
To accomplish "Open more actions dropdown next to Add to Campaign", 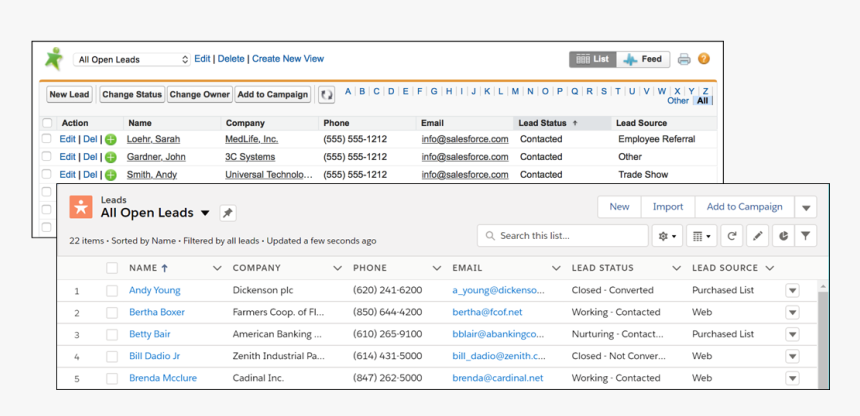I will pos(806,207).
